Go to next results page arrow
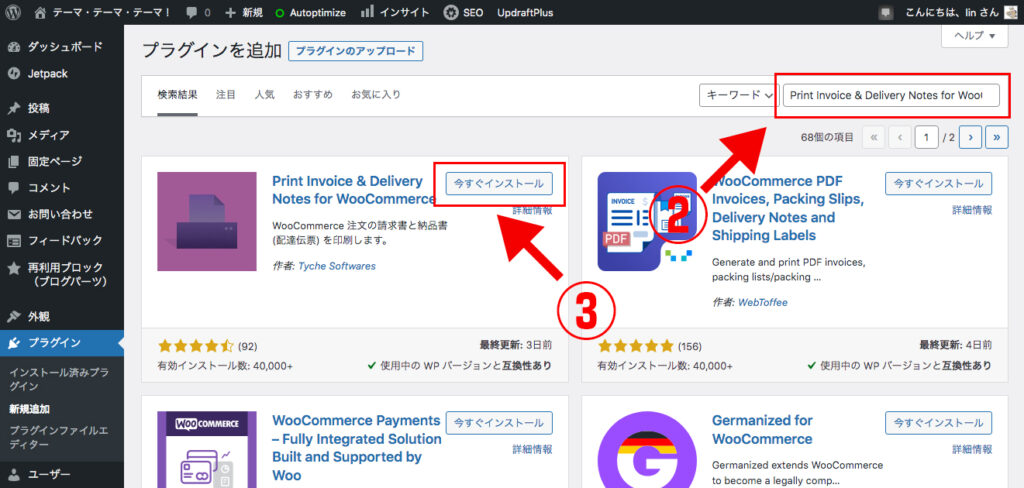The image size is (1024, 488). point(970,137)
